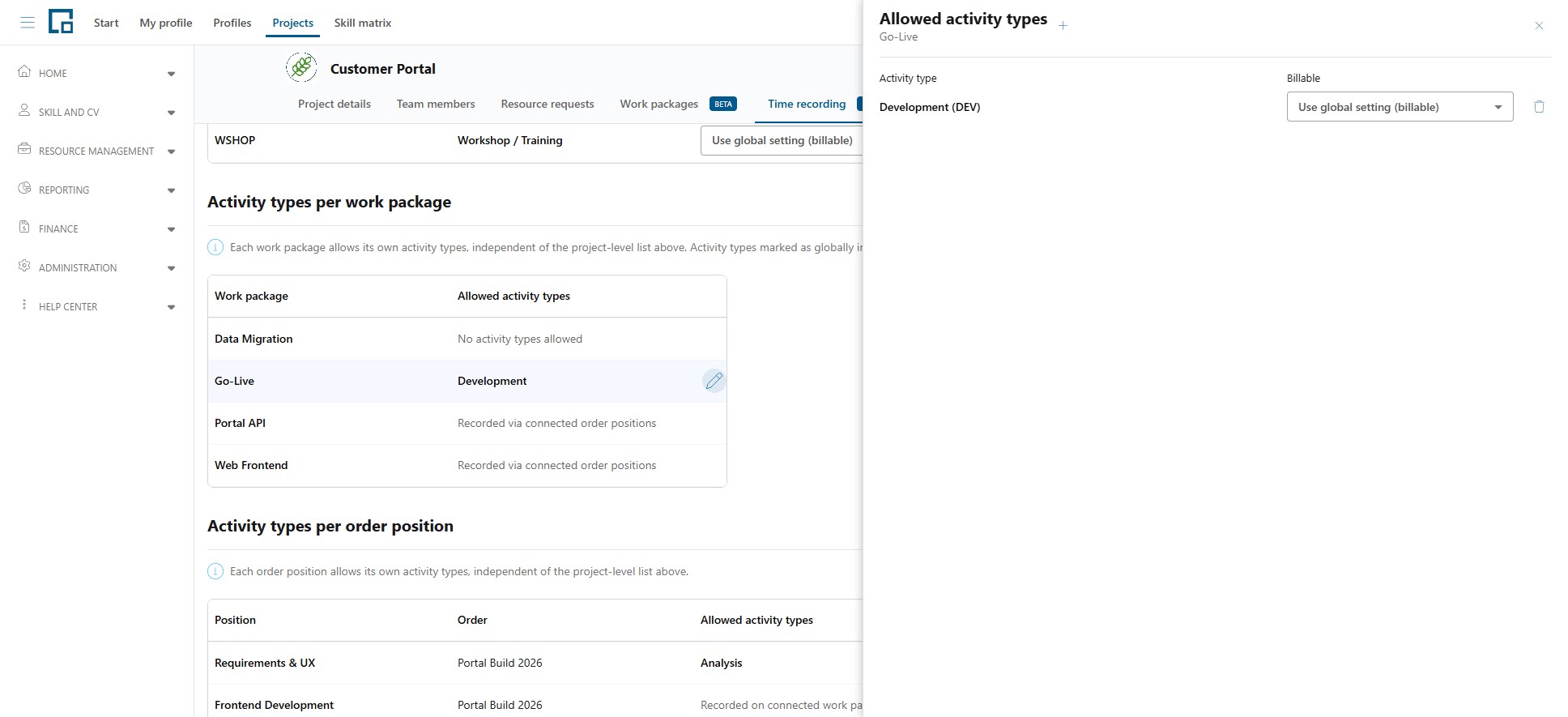
Task: Edit Go-Live allowed activity types
Action: click(x=714, y=381)
